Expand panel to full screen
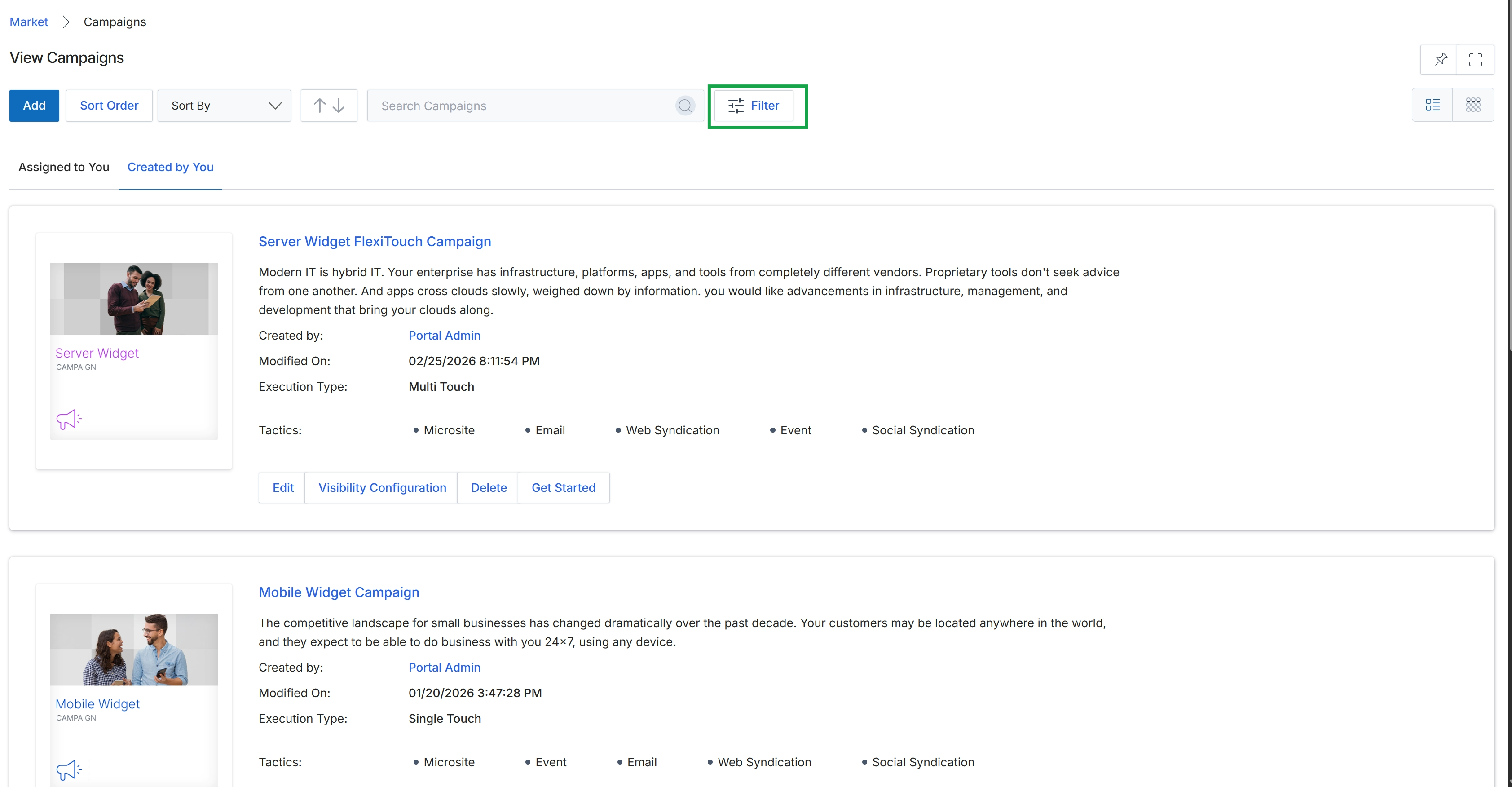This screenshot has height=787, width=1512. [x=1475, y=59]
